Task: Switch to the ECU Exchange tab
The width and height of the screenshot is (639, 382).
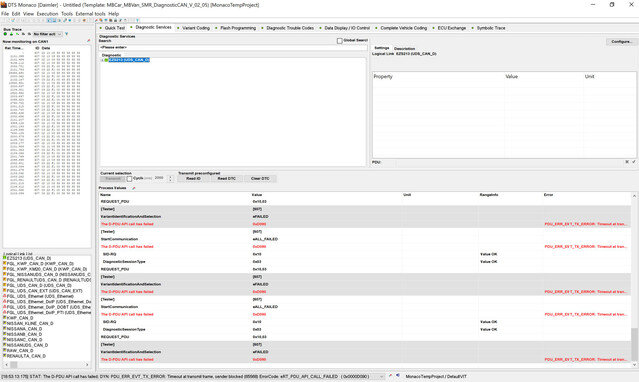Action: 452,28
